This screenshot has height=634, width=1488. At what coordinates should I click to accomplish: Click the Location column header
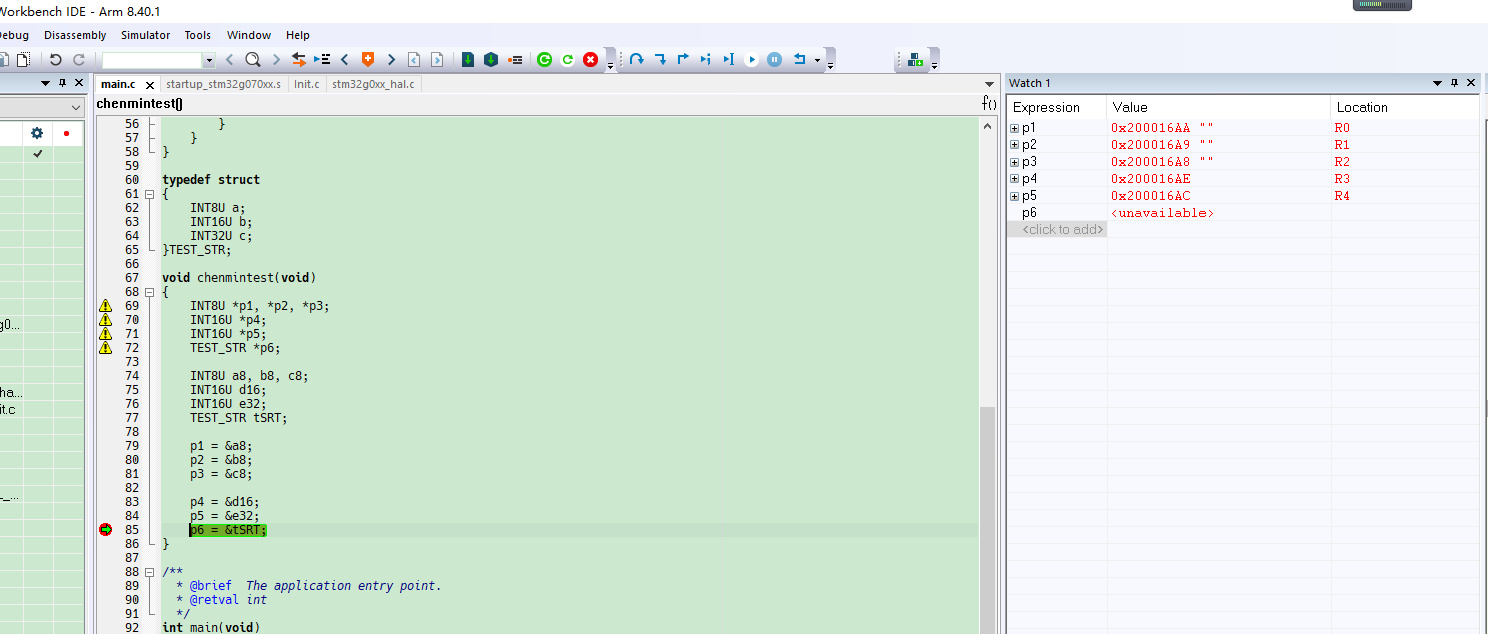tap(1404, 107)
